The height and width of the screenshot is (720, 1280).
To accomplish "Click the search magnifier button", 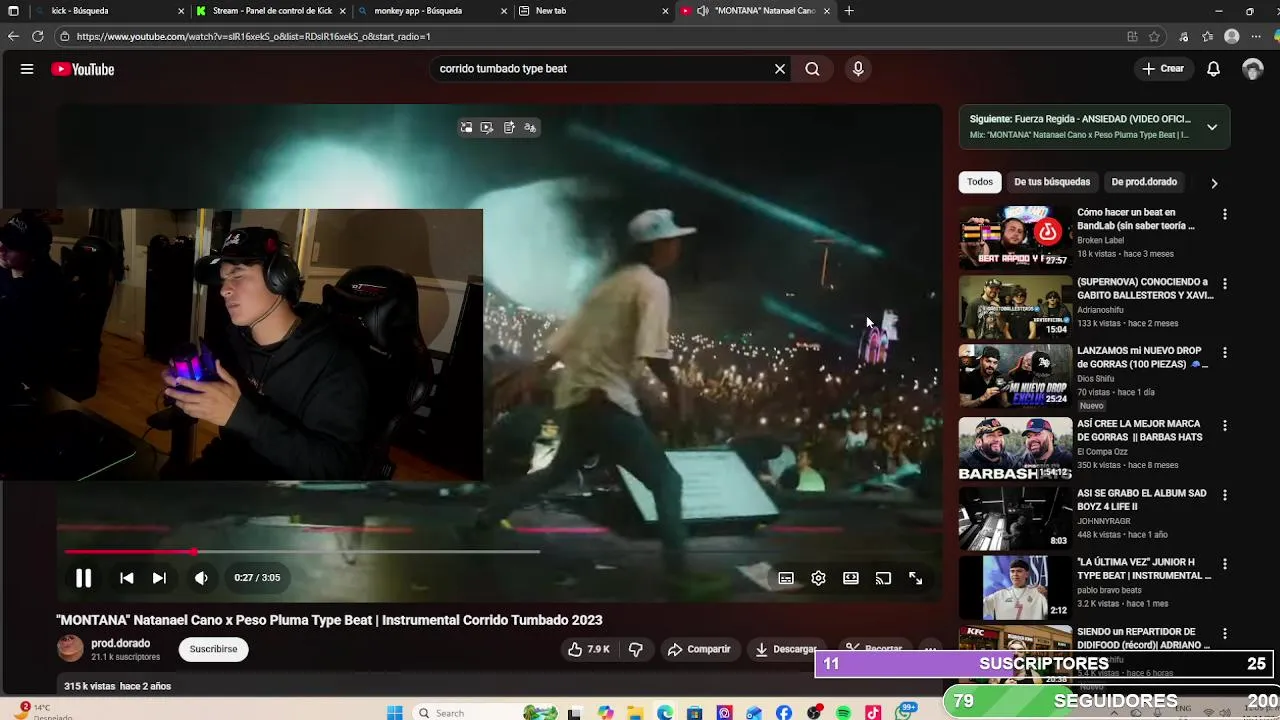I will [x=812, y=69].
